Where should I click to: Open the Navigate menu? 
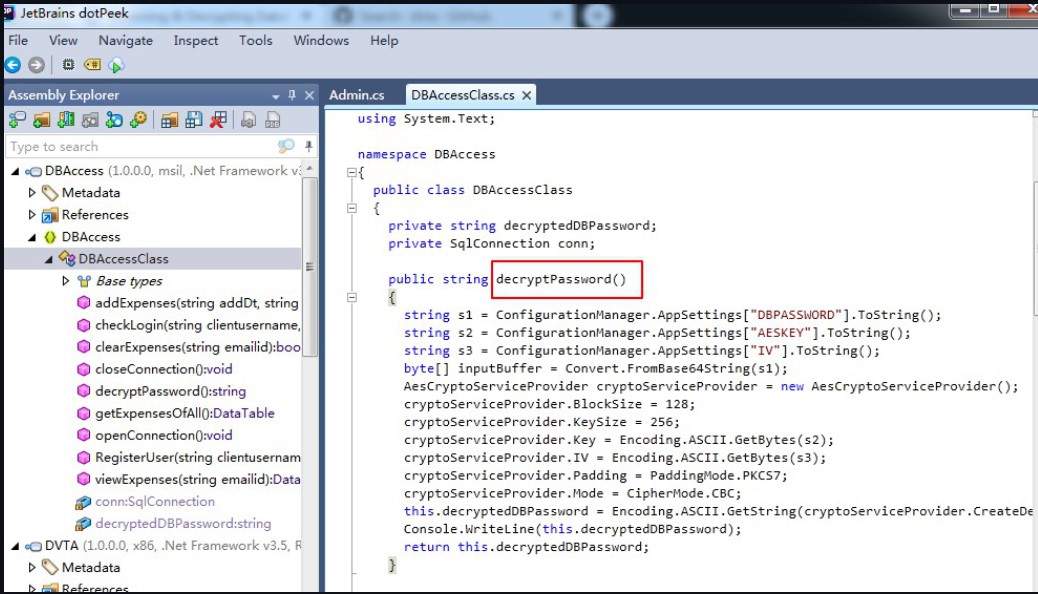click(126, 40)
